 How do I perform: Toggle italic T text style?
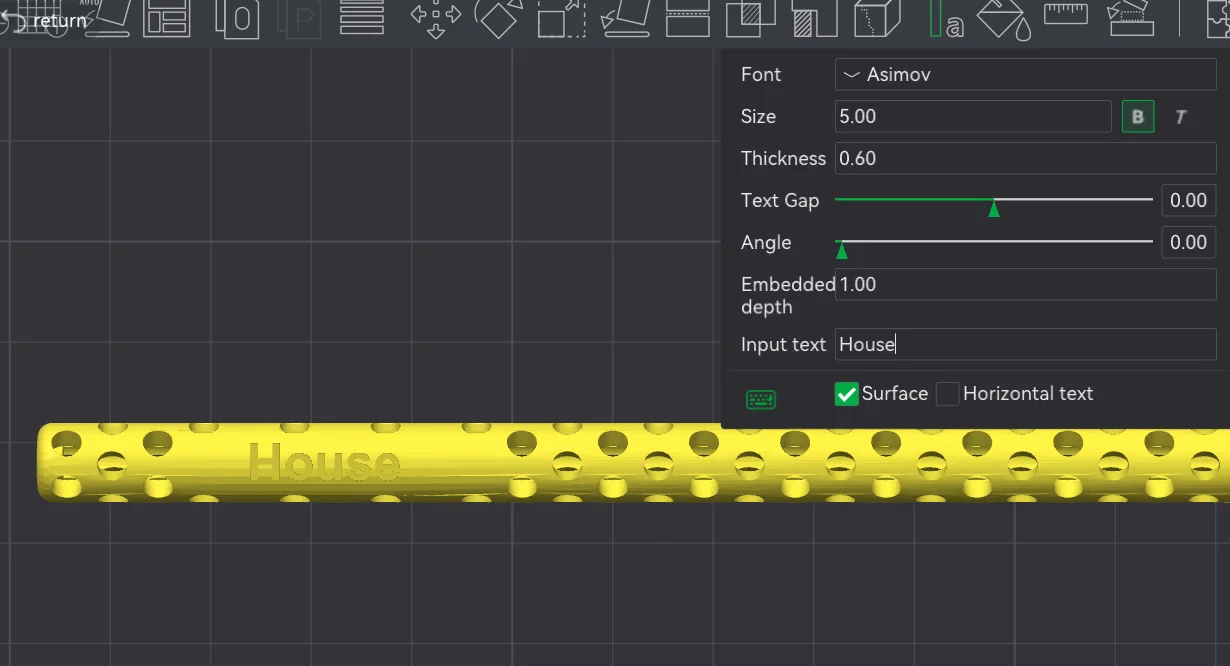pyautogui.click(x=1180, y=117)
